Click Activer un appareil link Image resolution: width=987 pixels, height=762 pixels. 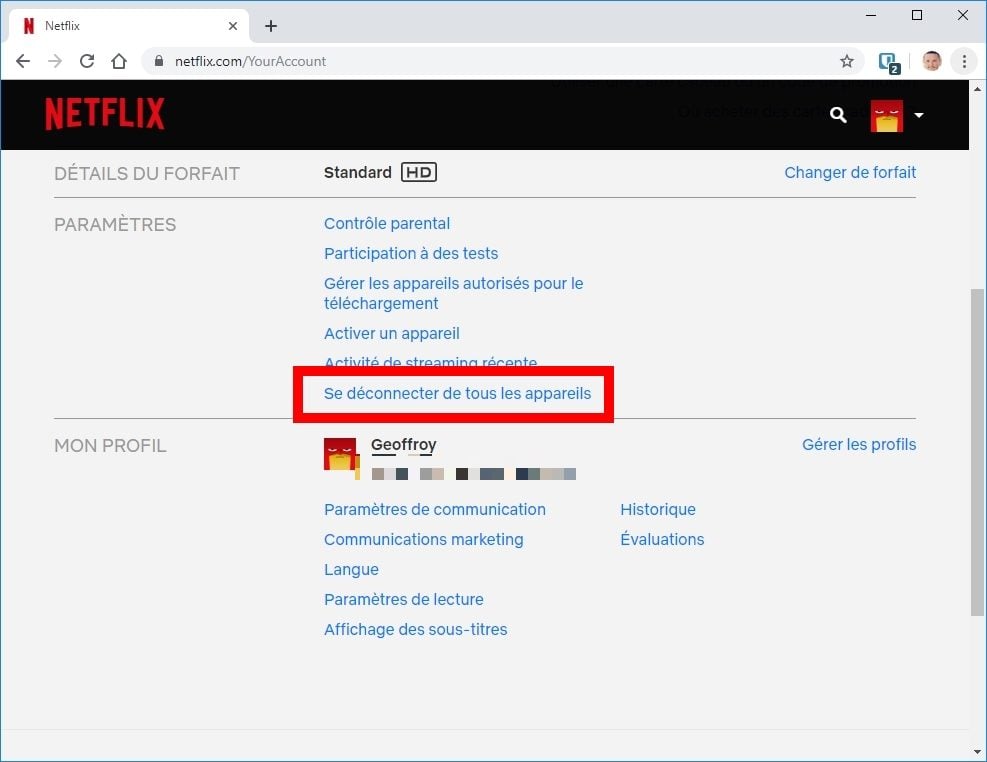coord(392,333)
